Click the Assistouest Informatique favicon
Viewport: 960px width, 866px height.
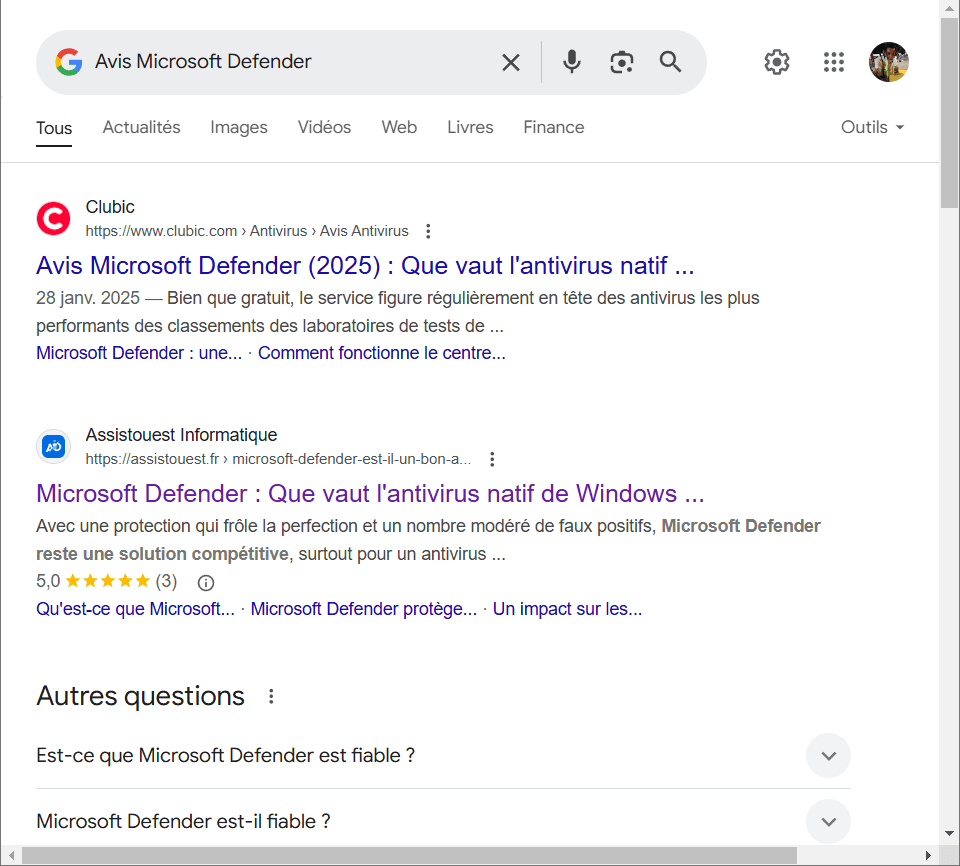coord(53,446)
